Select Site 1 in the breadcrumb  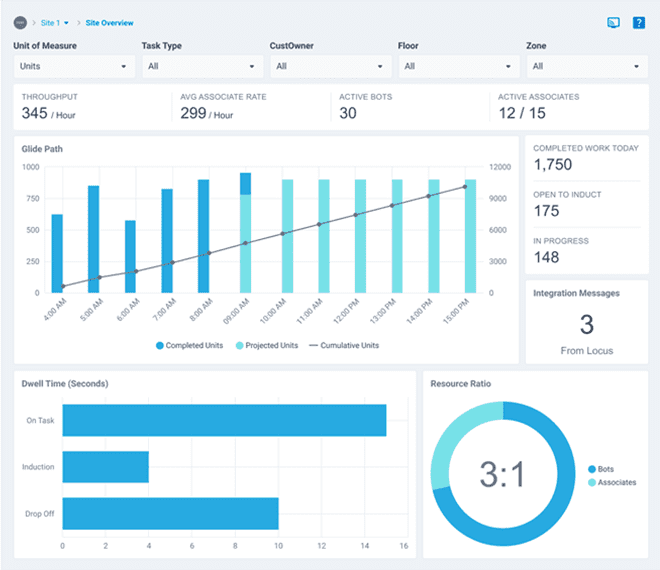point(54,22)
